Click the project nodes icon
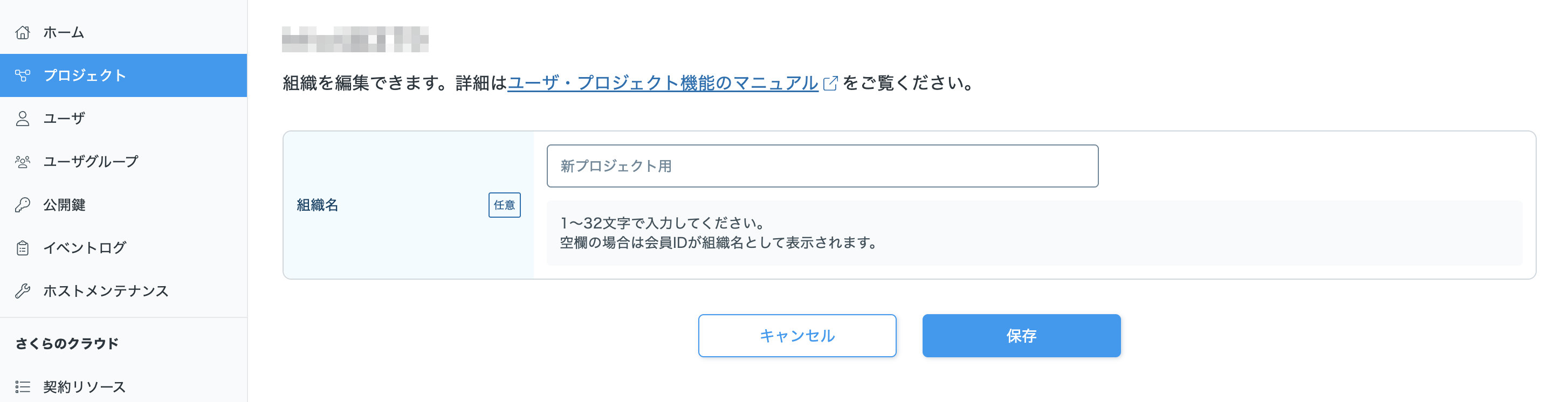The width and height of the screenshot is (1568, 402). click(23, 75)
